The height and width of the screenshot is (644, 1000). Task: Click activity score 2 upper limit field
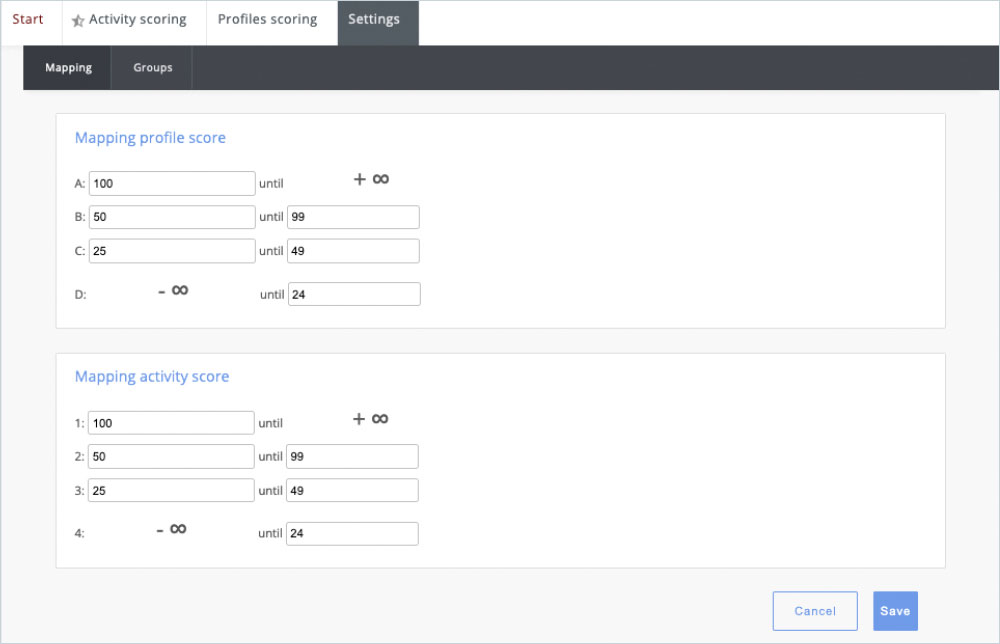(x=352, y=457)
